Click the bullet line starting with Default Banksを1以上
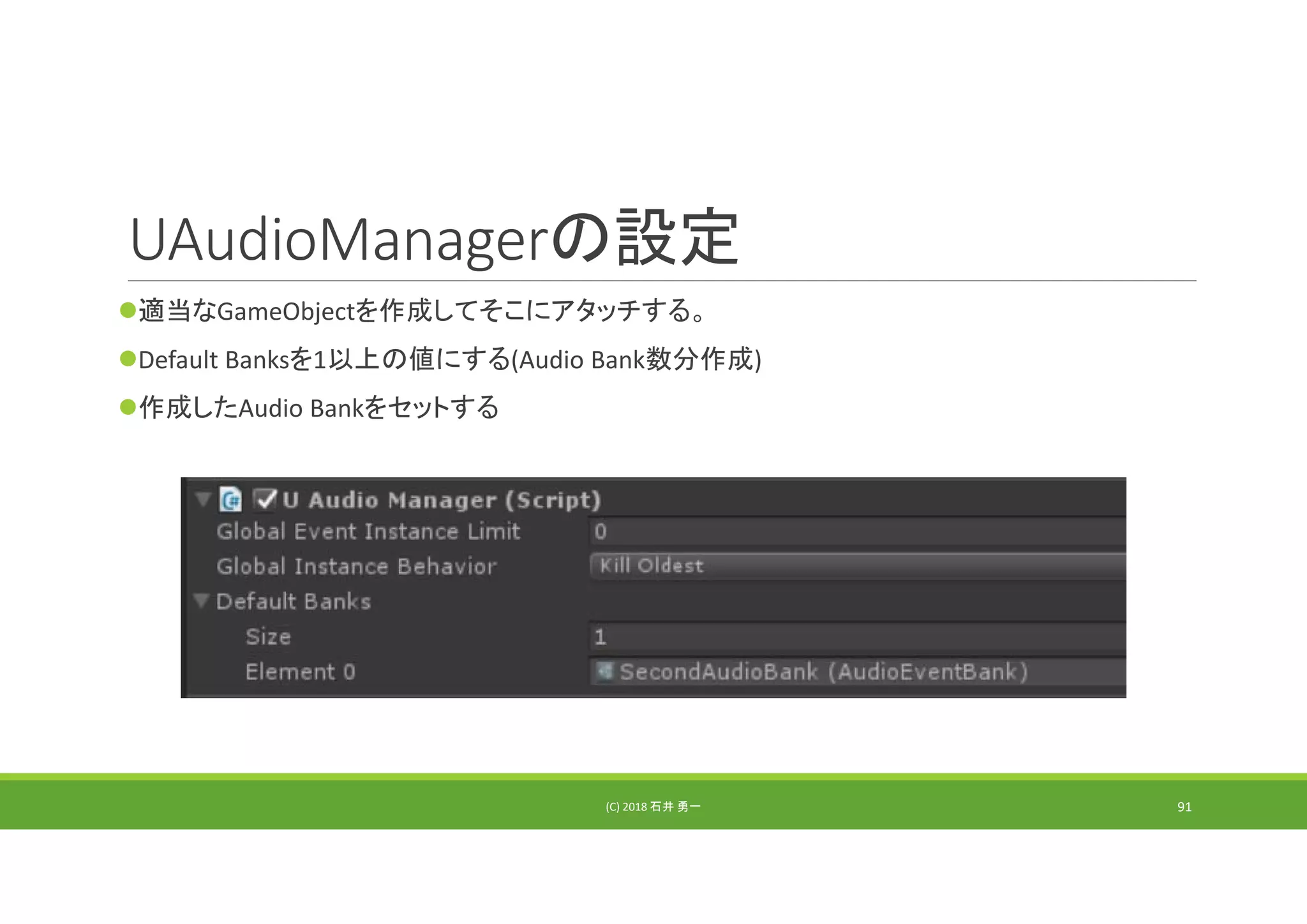The width and height of the screenshot is (1307, 924). (441, 359)
